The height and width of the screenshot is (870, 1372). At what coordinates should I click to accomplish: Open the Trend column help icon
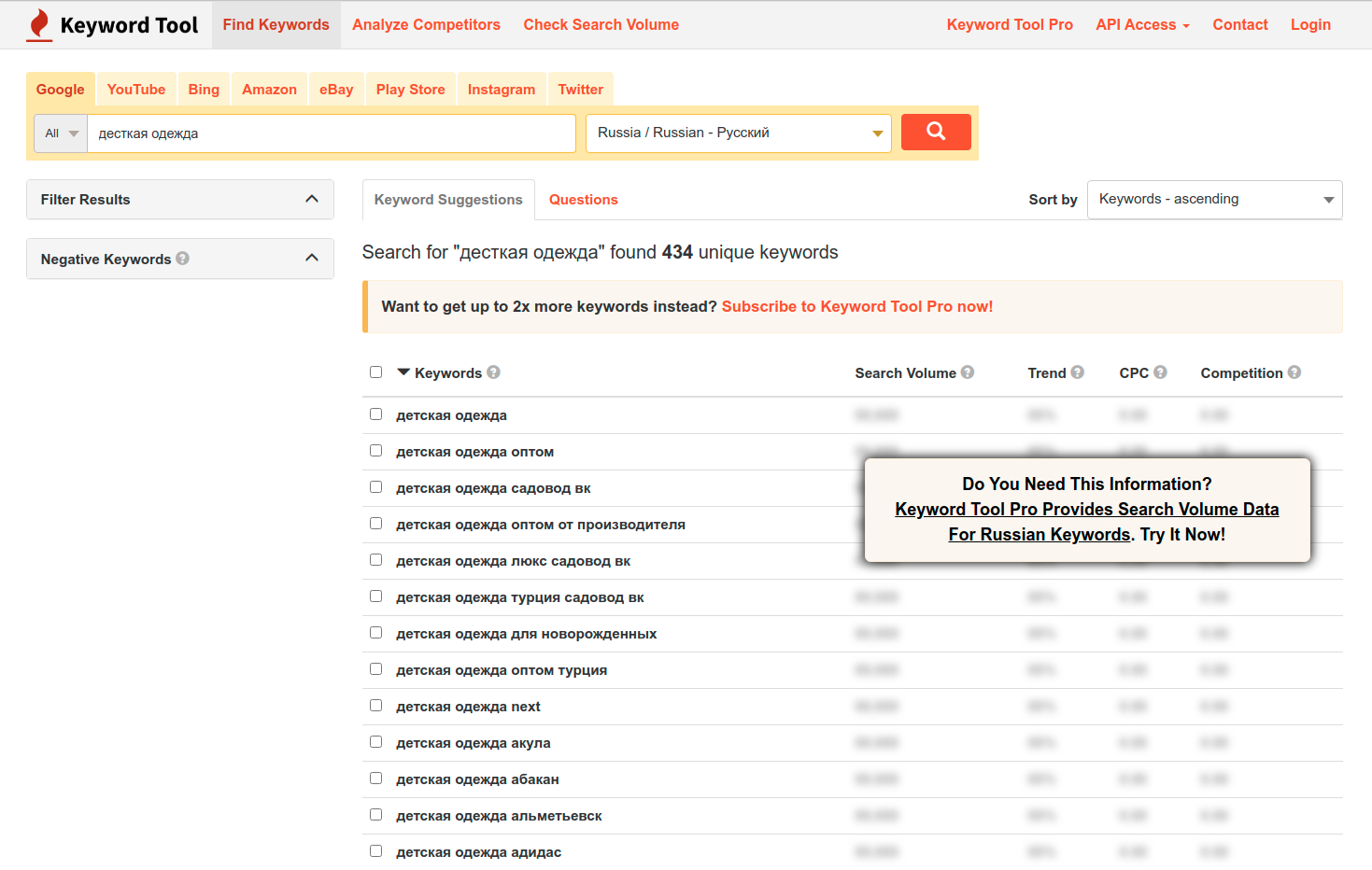pos(1078,372)
